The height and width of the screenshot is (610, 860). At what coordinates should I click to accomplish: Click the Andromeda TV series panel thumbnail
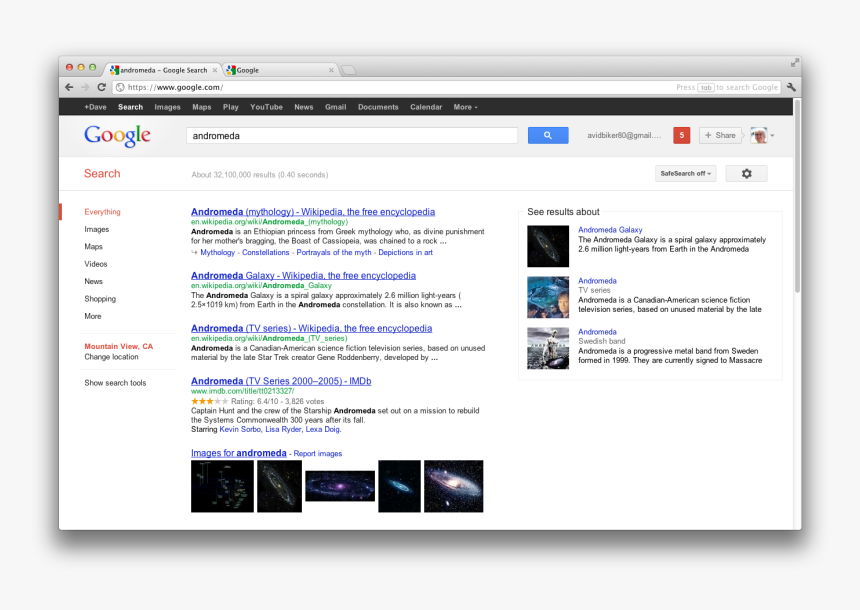click(548, 297)
